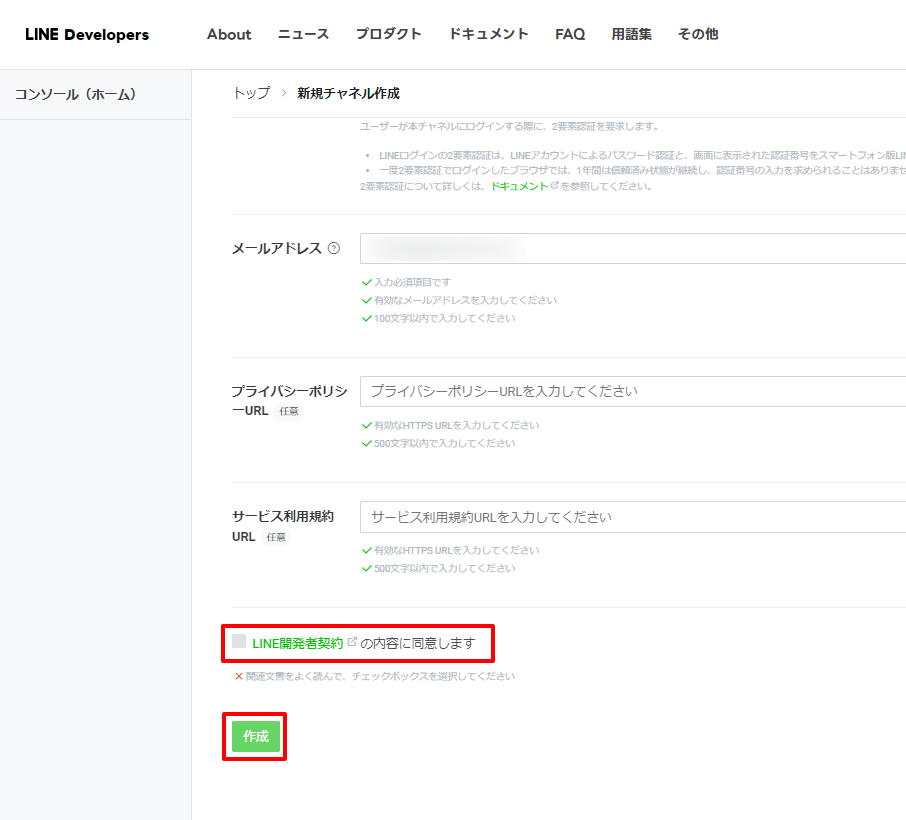906x820 pixels.
Task: Open the ニュース menu item
Action: tap(303, 35)
